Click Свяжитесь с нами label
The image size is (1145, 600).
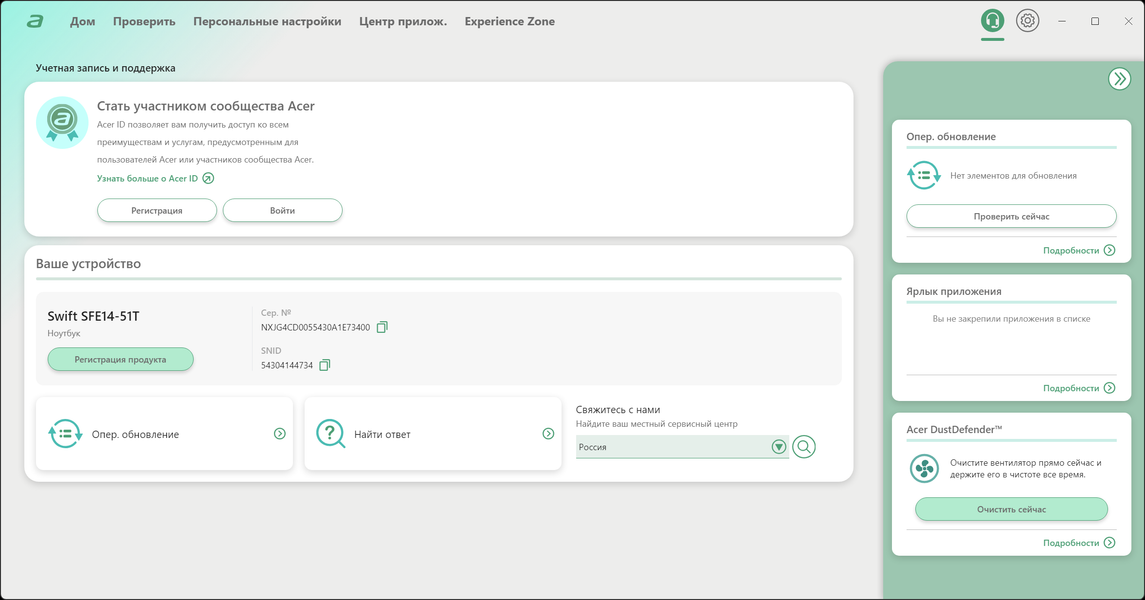pos(618,409)
